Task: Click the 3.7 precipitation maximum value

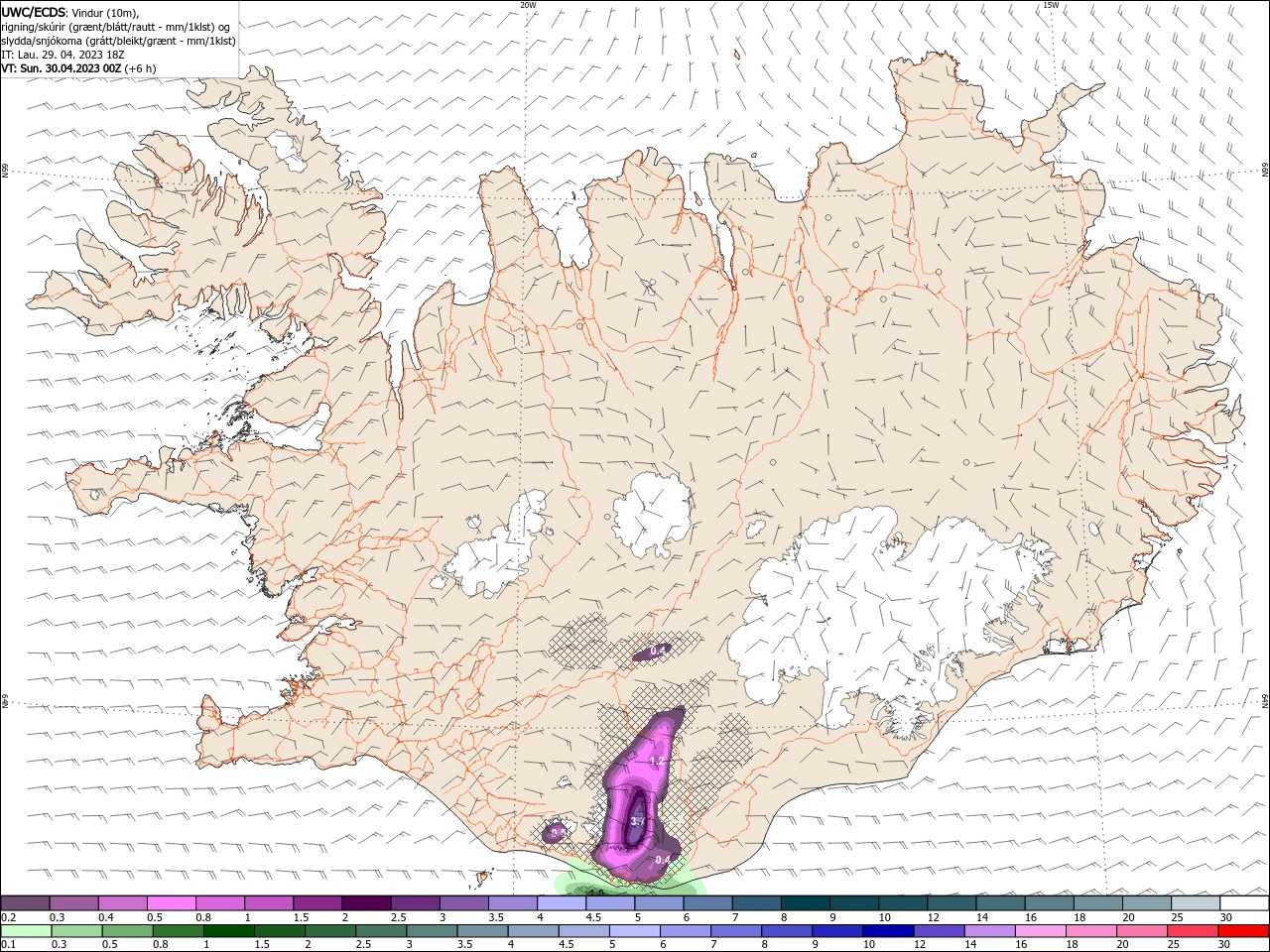Action: [x=638, y=821]
